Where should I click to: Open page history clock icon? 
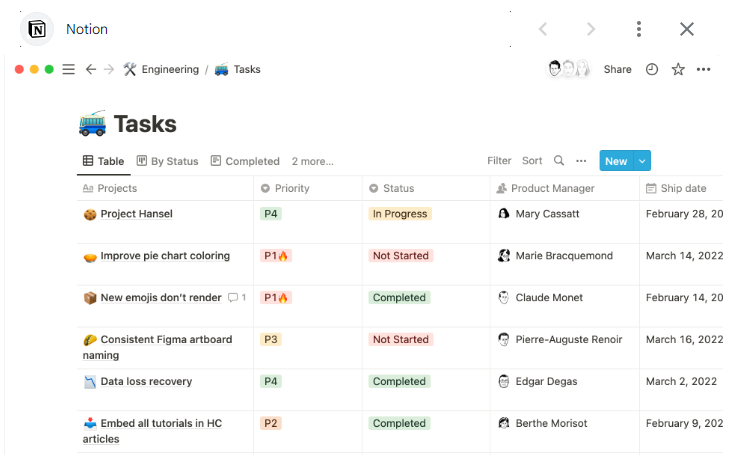pyautogui.click(x=652, y=69)
